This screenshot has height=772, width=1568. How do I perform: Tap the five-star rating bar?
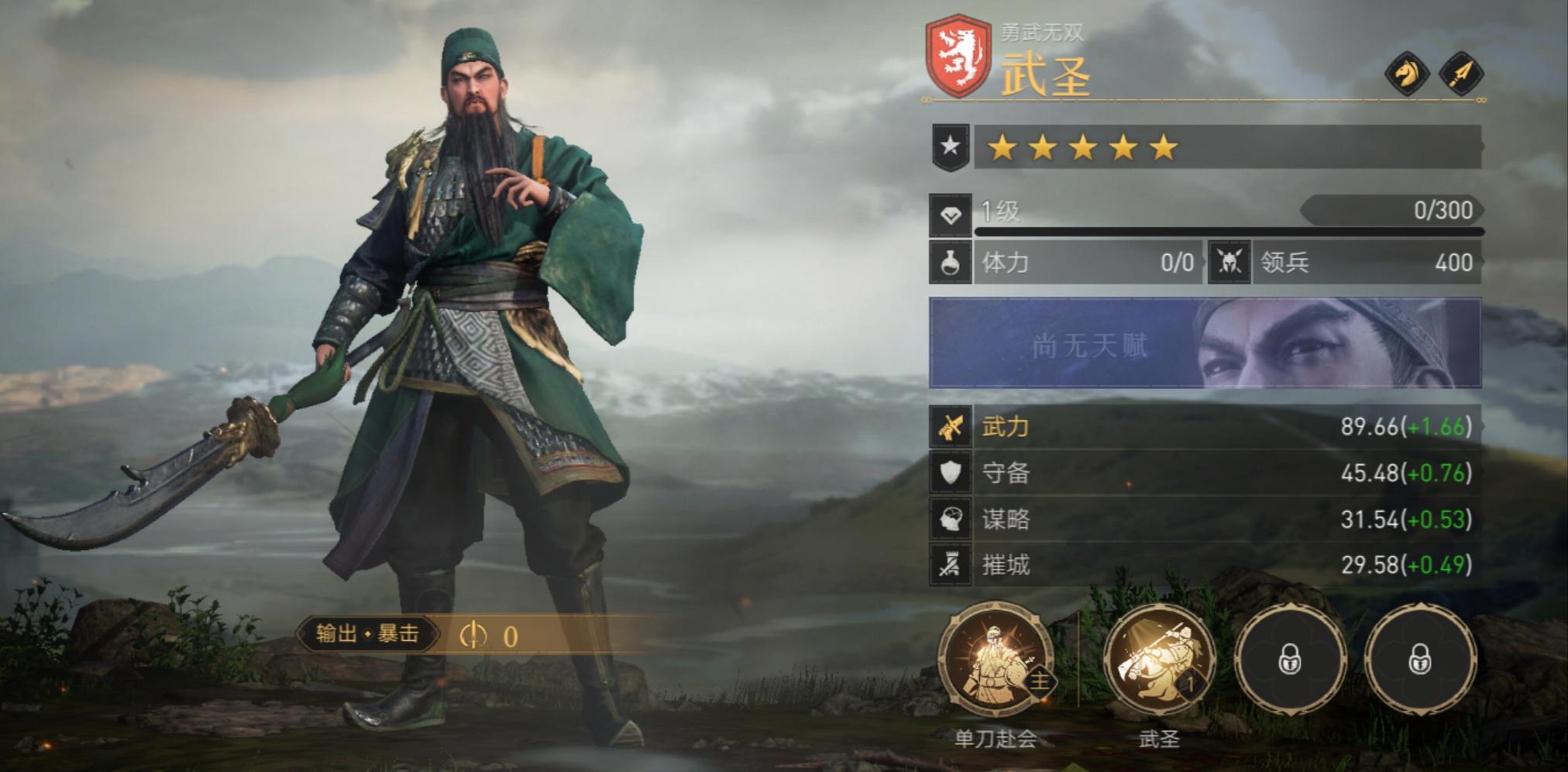click(x=1228, y=146)
